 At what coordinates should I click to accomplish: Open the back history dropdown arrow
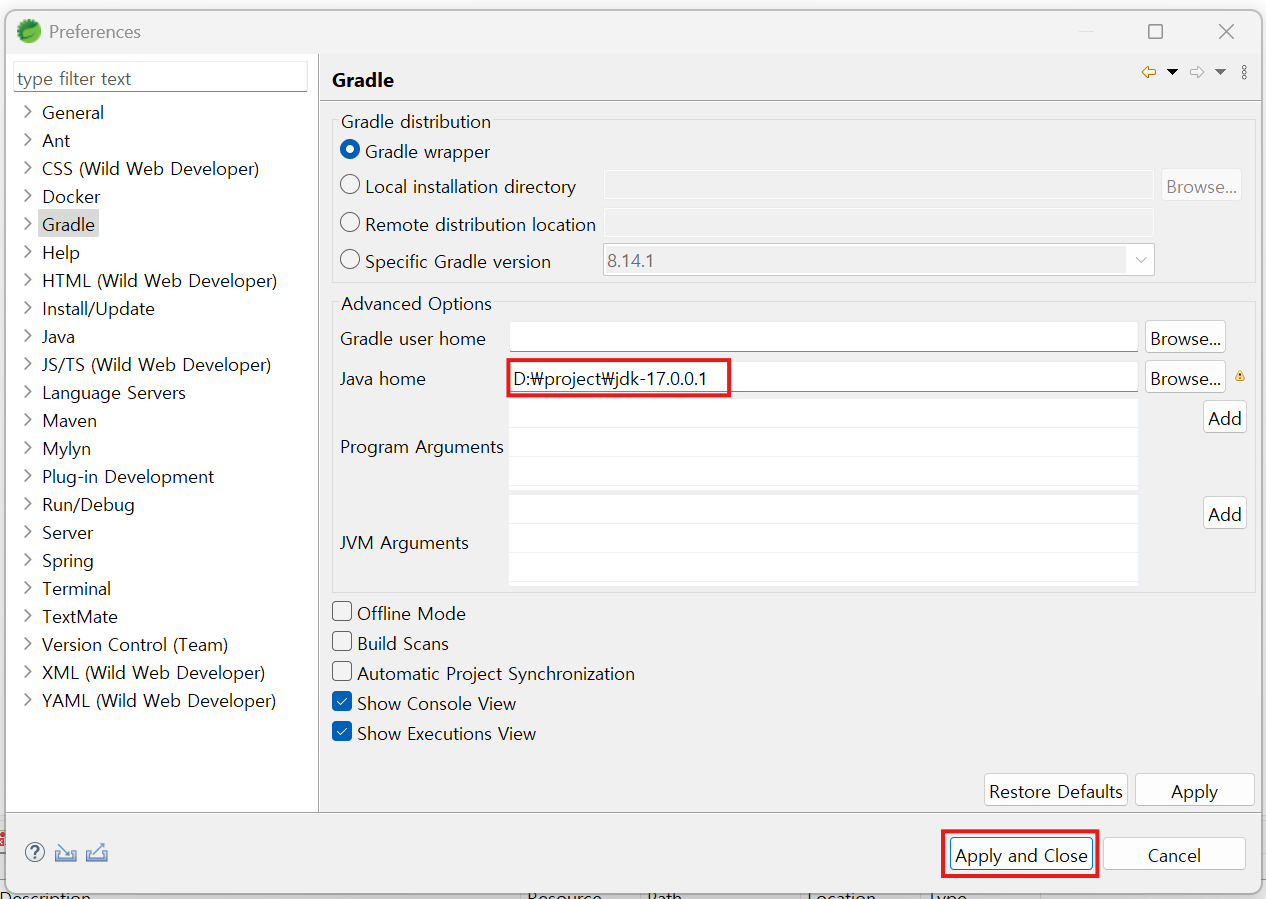pos(1172,72)
